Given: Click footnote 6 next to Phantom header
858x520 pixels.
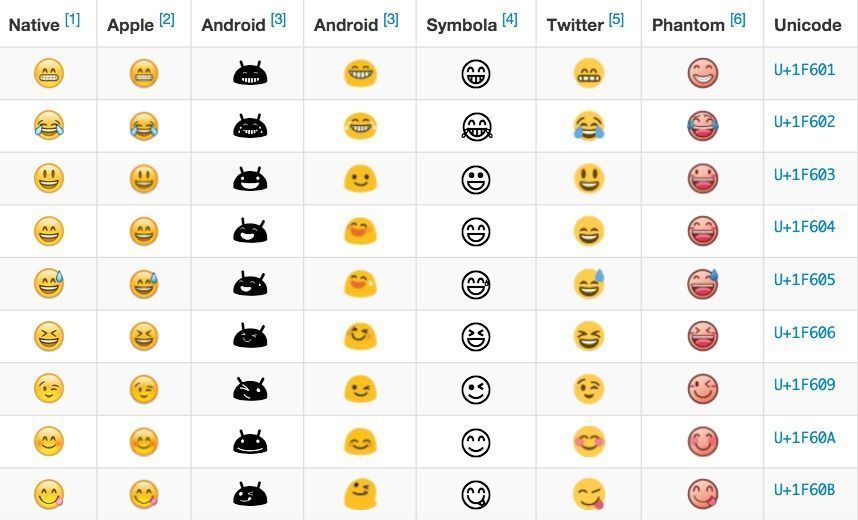Looking at the screenshot, I should (x=738, y=20).
